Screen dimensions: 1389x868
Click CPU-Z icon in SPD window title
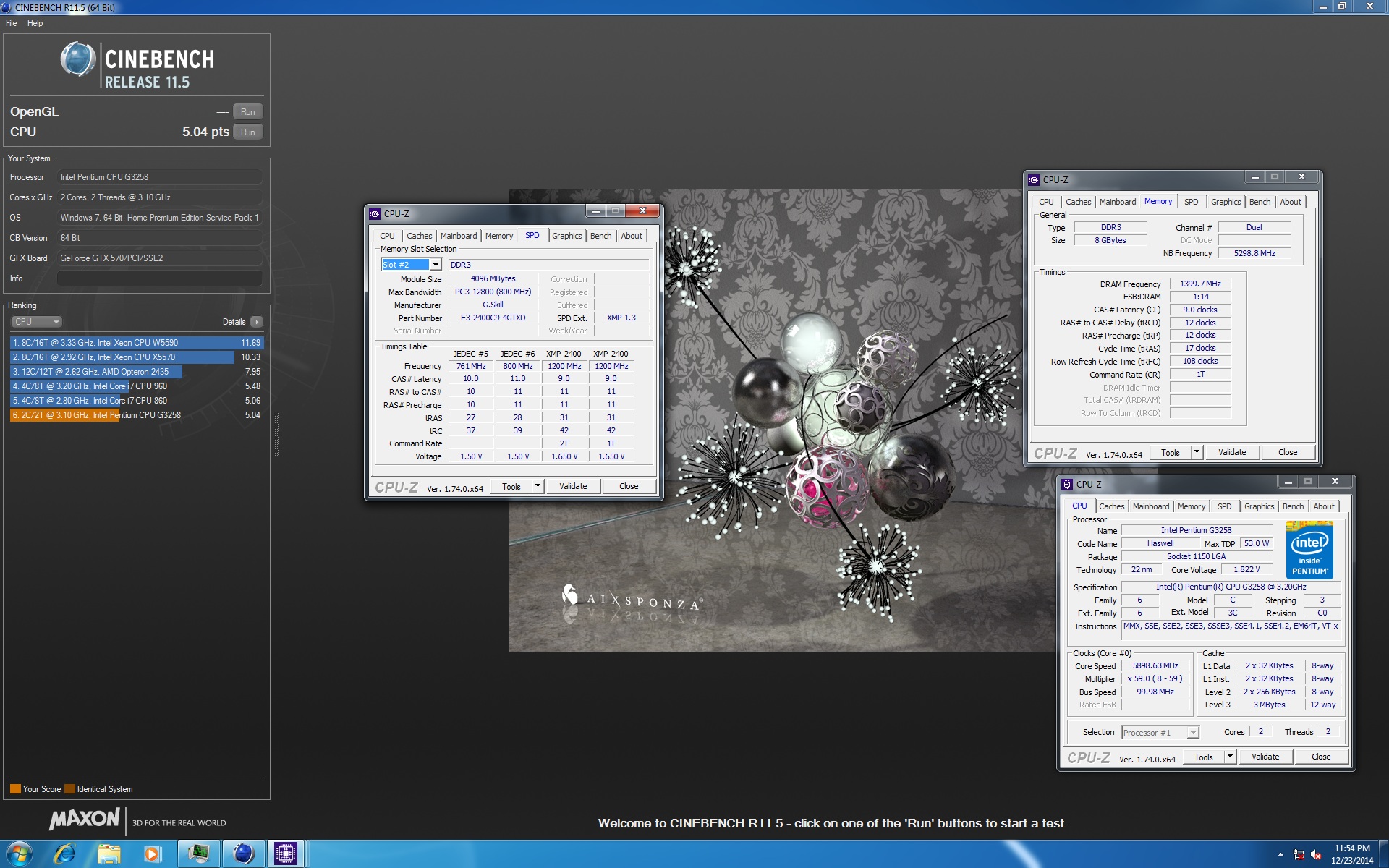tap(375, 214)
